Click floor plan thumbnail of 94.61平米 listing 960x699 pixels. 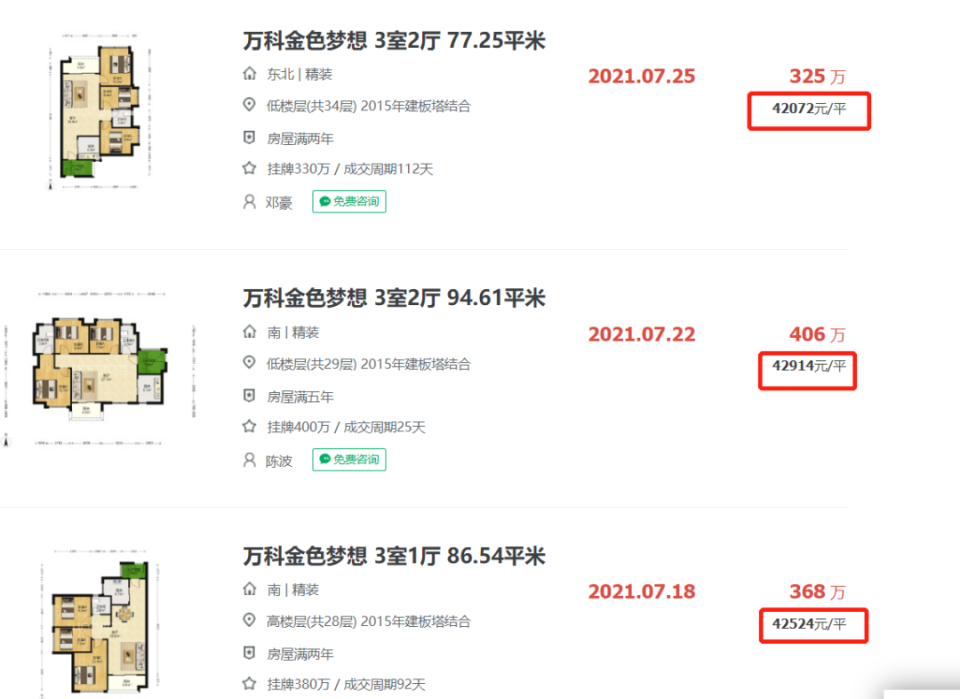(100, 369)
